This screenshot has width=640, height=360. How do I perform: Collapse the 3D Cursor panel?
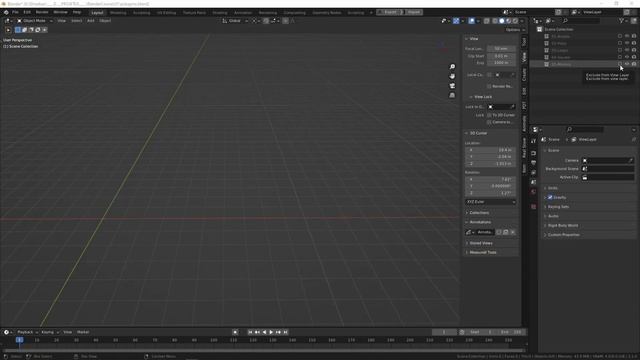[478, 133]
